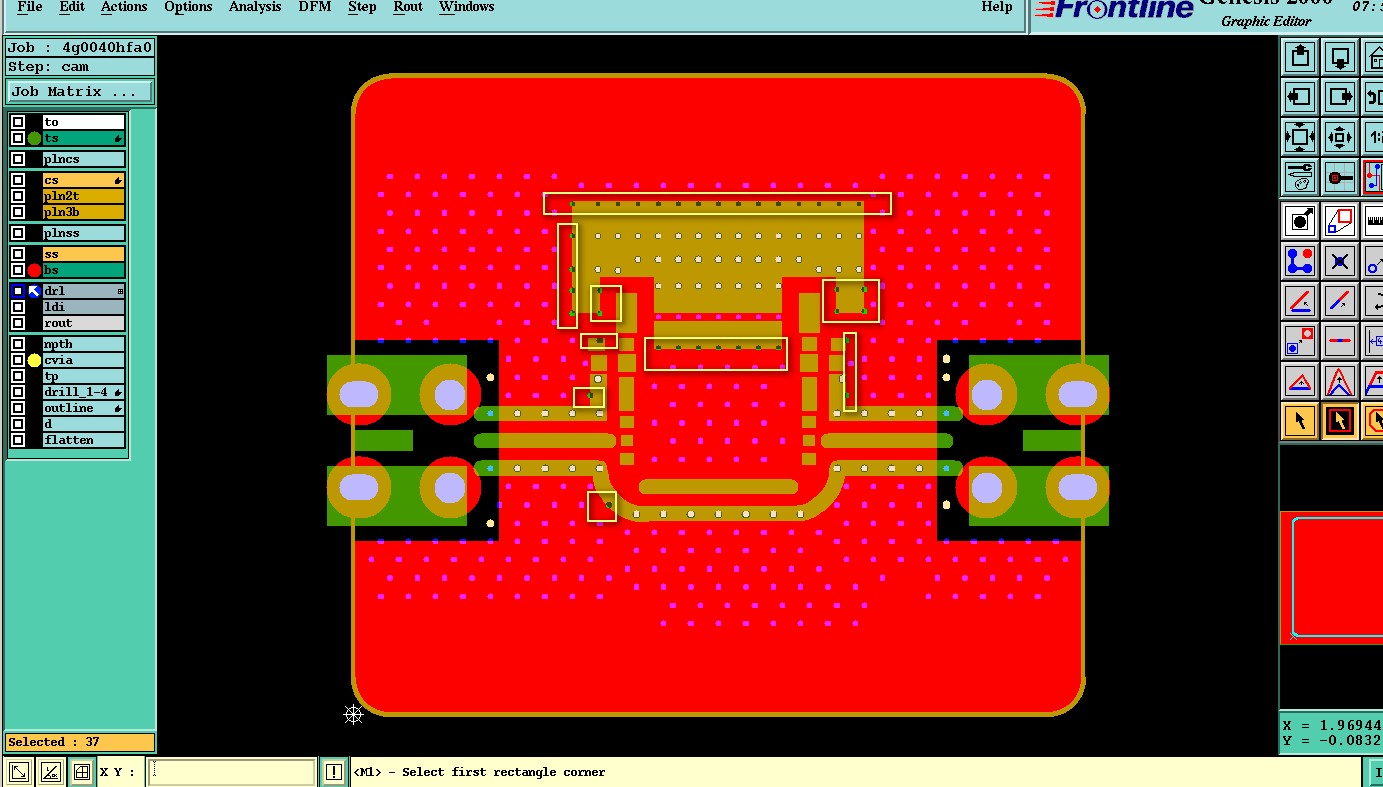Screen dimensions: 1383x787
Task: Click the icon left of XY field
Action: pyautogui.click(x=82, y=772)
